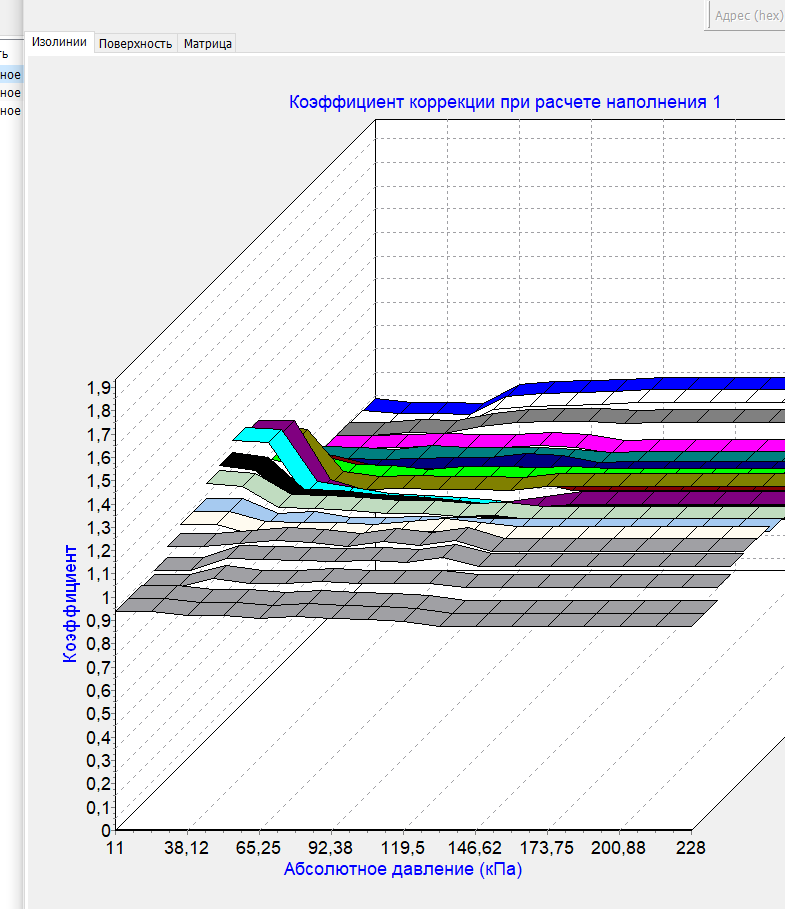
Task: Click the chart title Коэффициент коррекции
Action: pos(504,102)
